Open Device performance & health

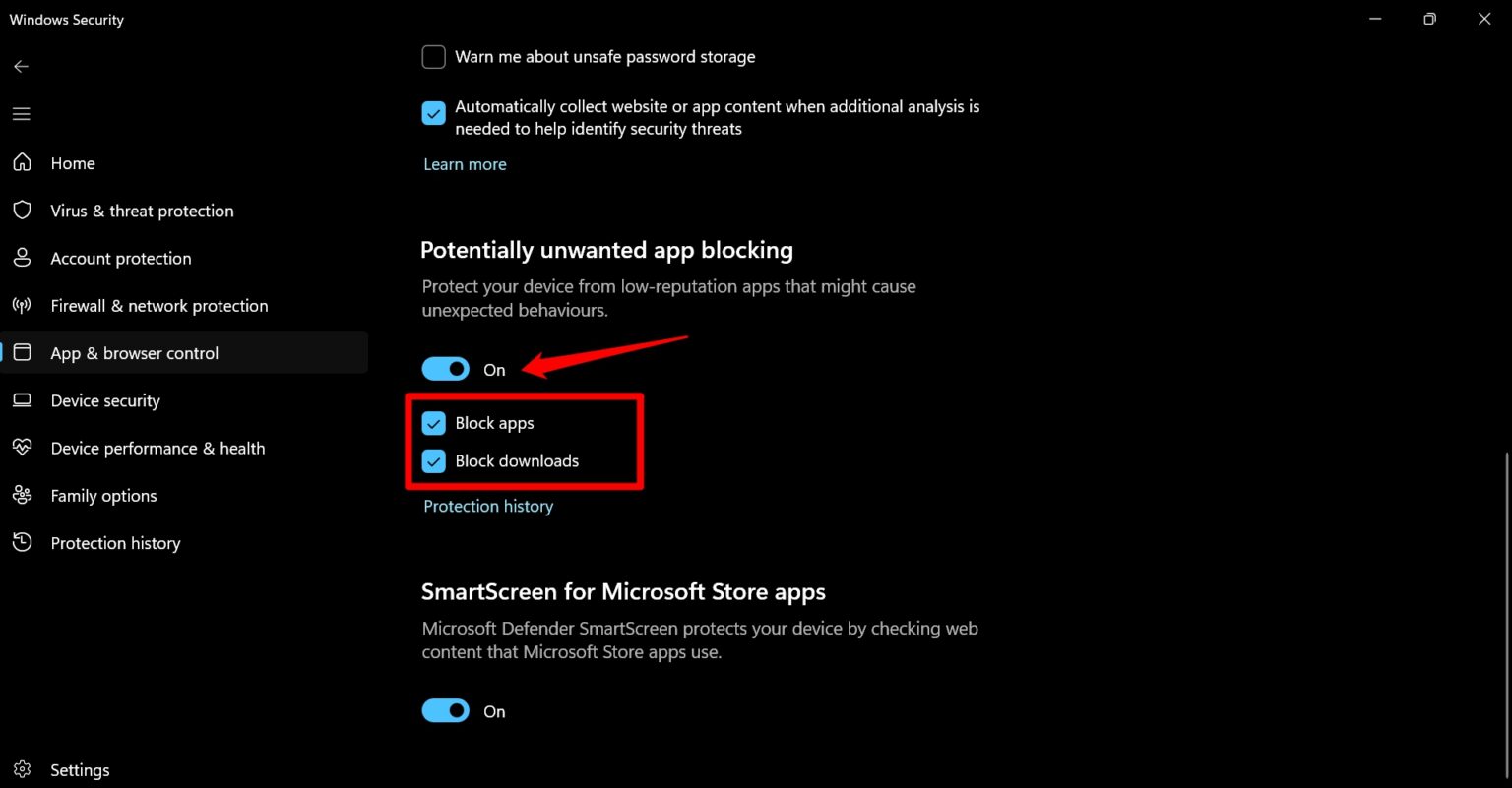(157, 448)
